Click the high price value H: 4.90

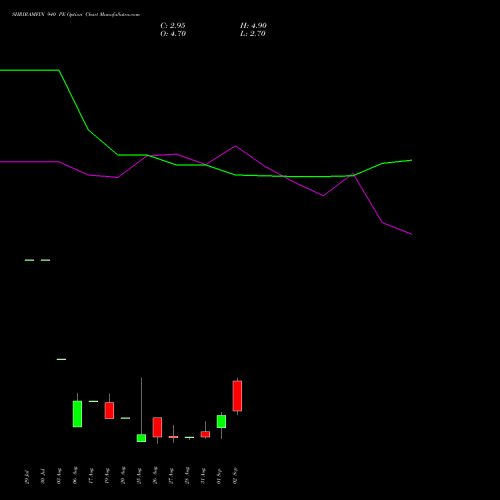(x=253, y=26)
